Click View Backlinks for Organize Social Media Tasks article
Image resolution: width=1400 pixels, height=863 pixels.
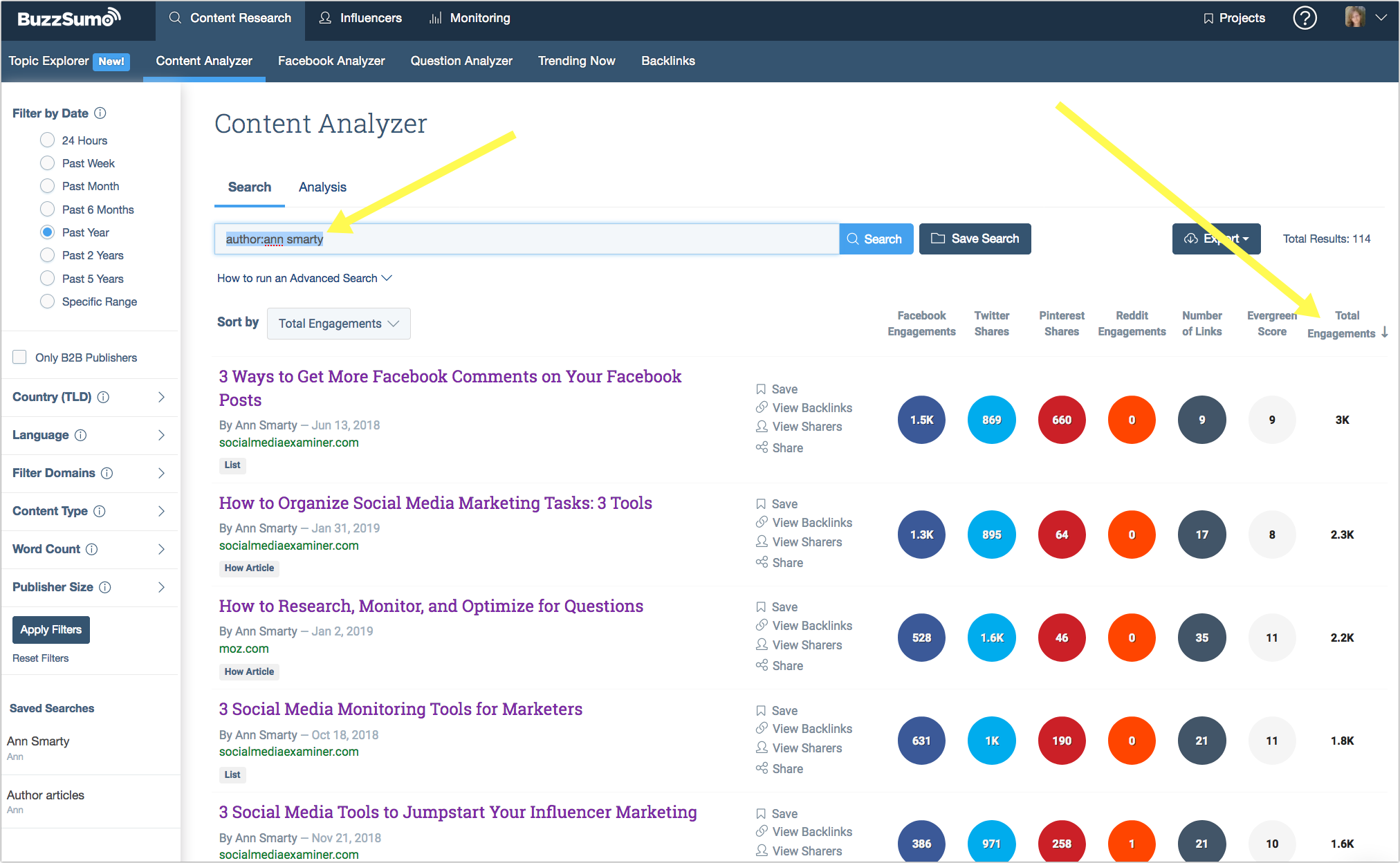coord(804,523)
